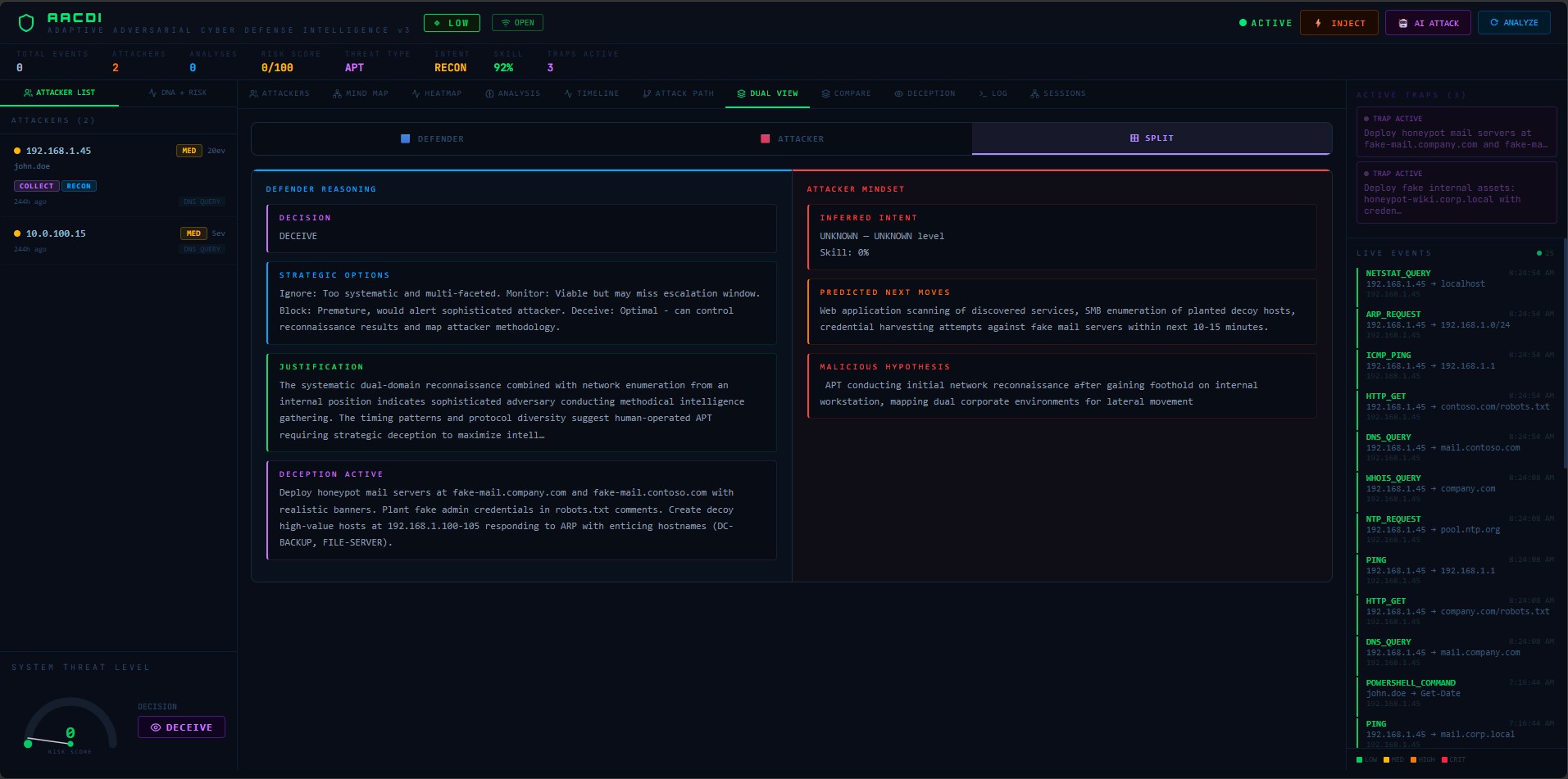The image size is (1568, 779).
Task: Open the Log tab
Action: point(993,93)
